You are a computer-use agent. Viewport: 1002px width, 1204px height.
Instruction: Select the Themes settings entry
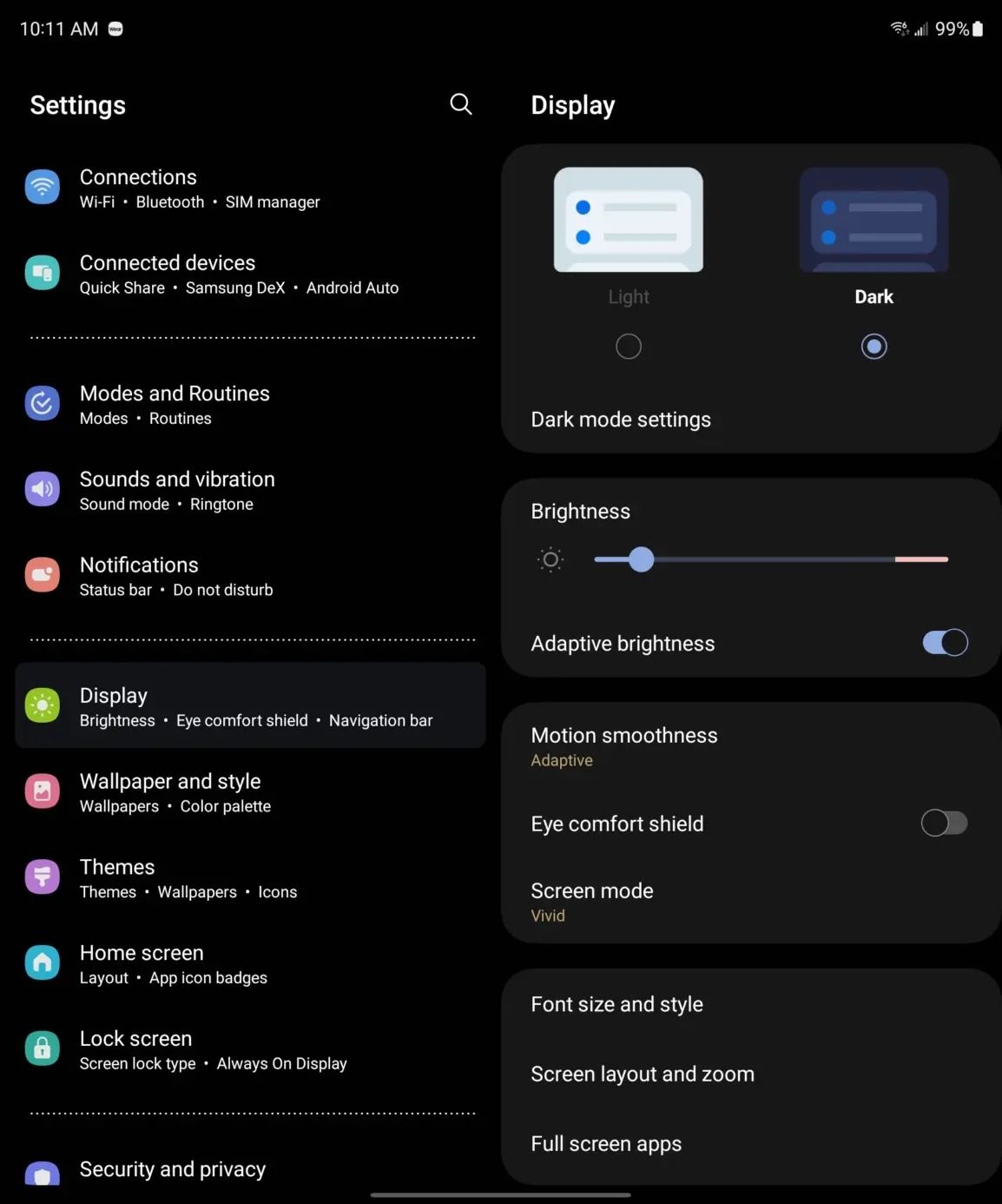250,877
